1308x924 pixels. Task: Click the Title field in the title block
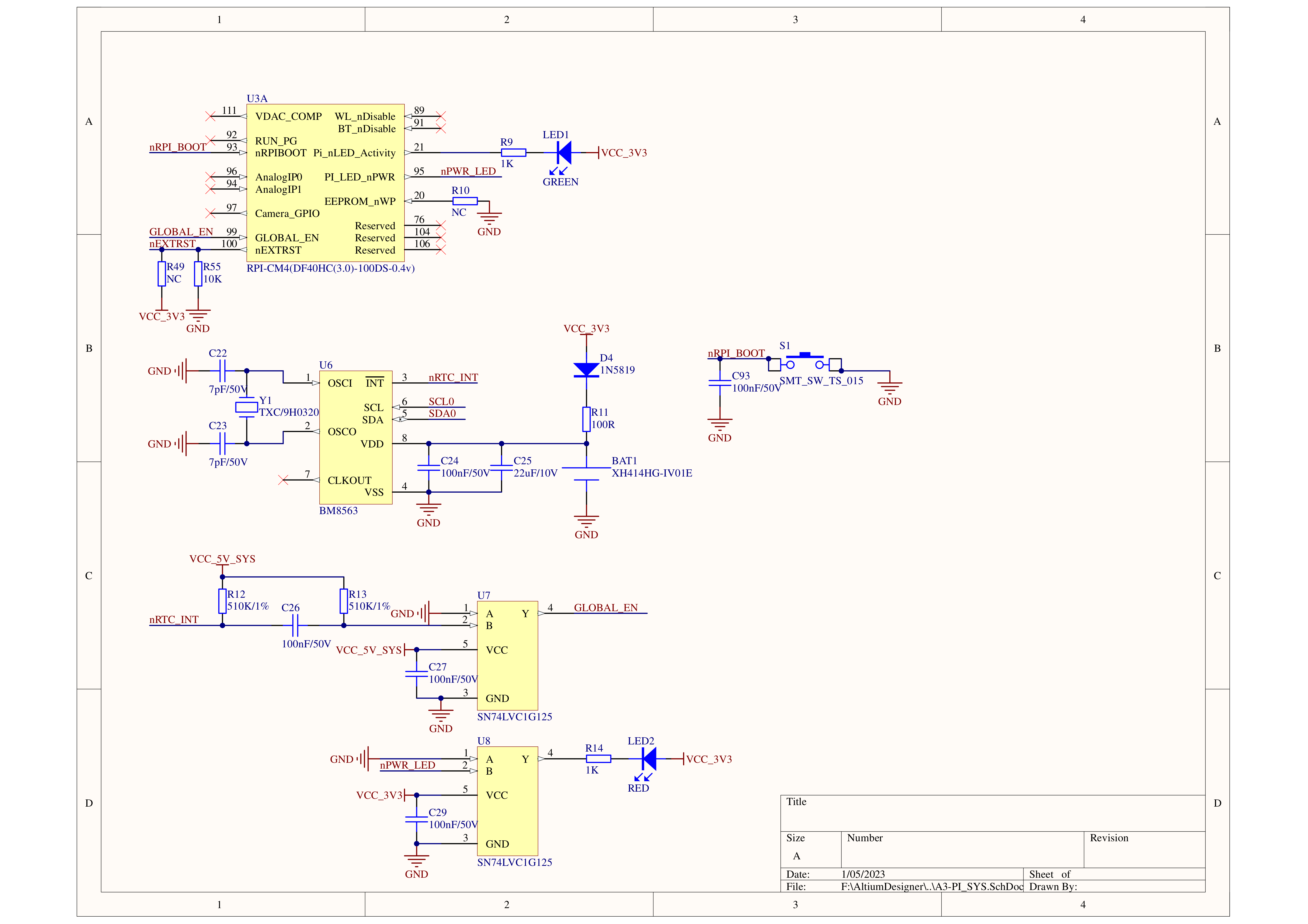(992, 813)
